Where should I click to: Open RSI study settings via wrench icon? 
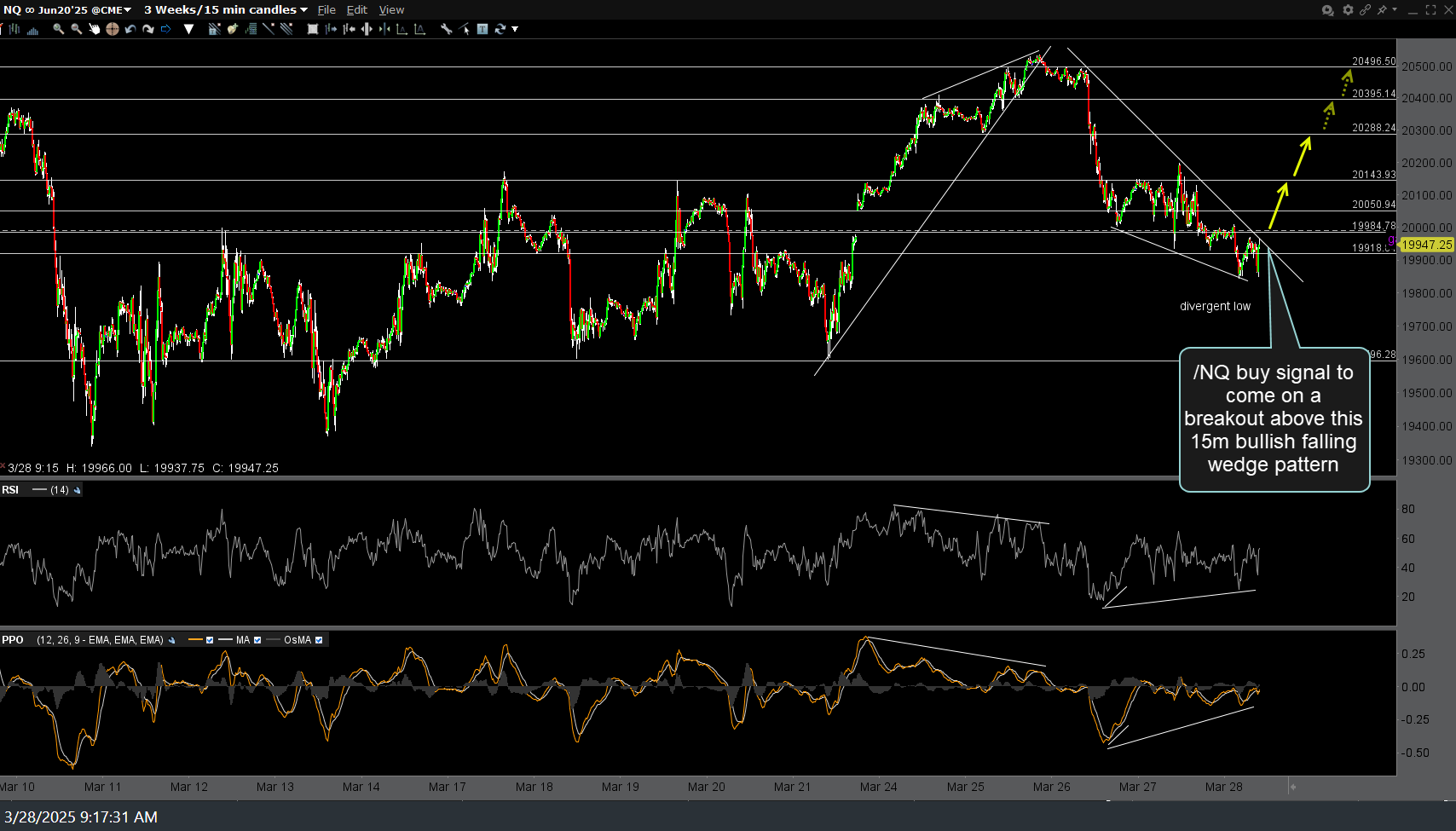pos(77,490)
